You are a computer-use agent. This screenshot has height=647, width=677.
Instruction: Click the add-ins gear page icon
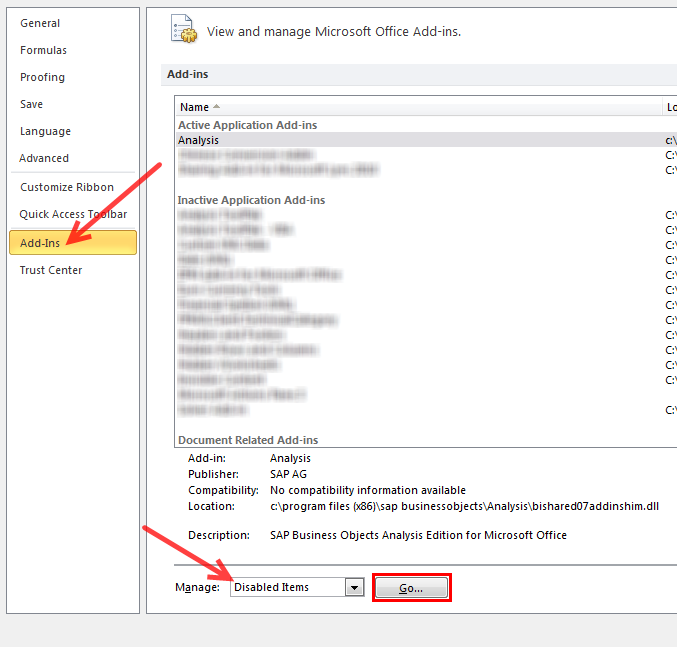(x=183, y=29)
